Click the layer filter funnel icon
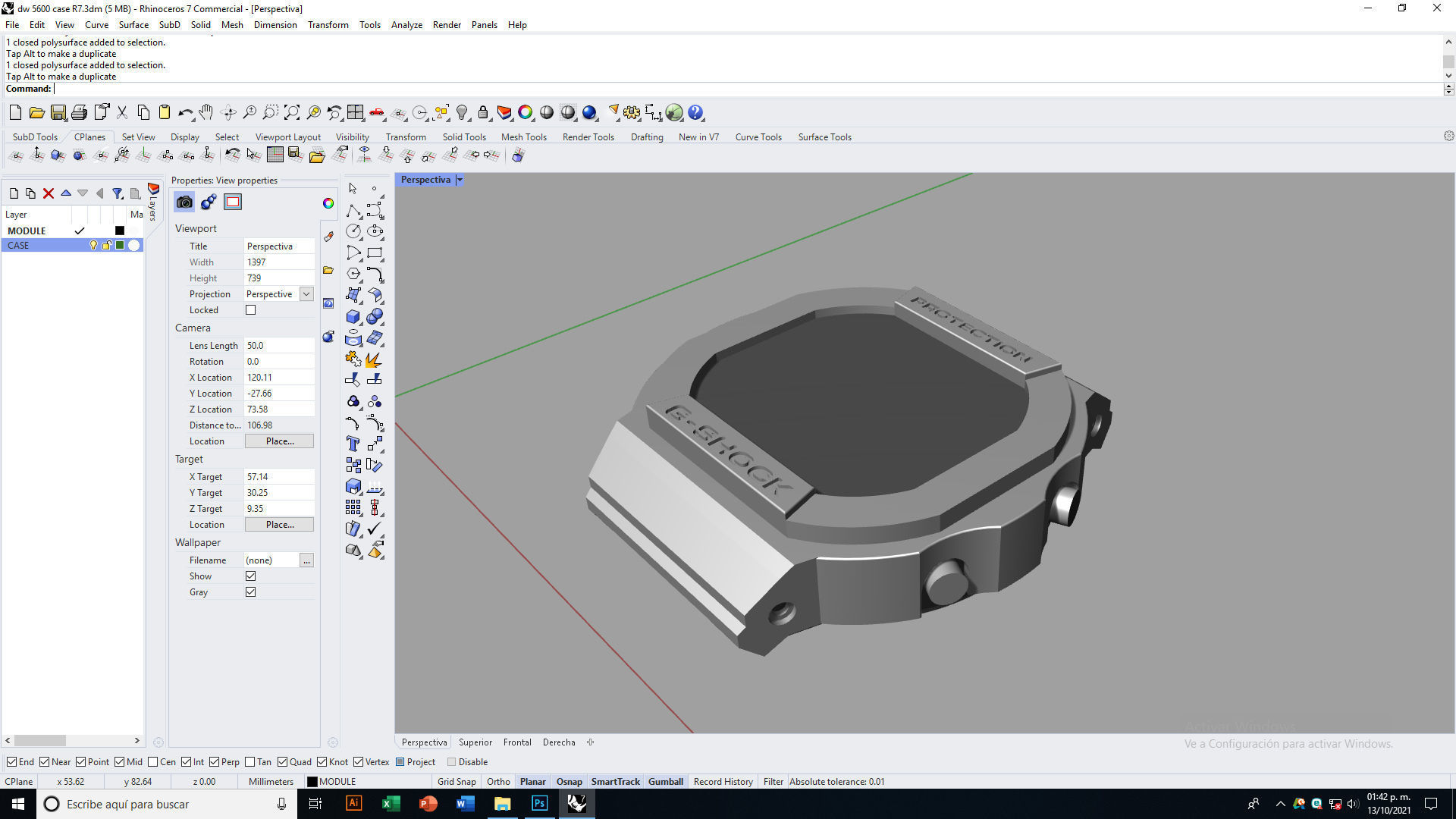 tap(118, 193)
